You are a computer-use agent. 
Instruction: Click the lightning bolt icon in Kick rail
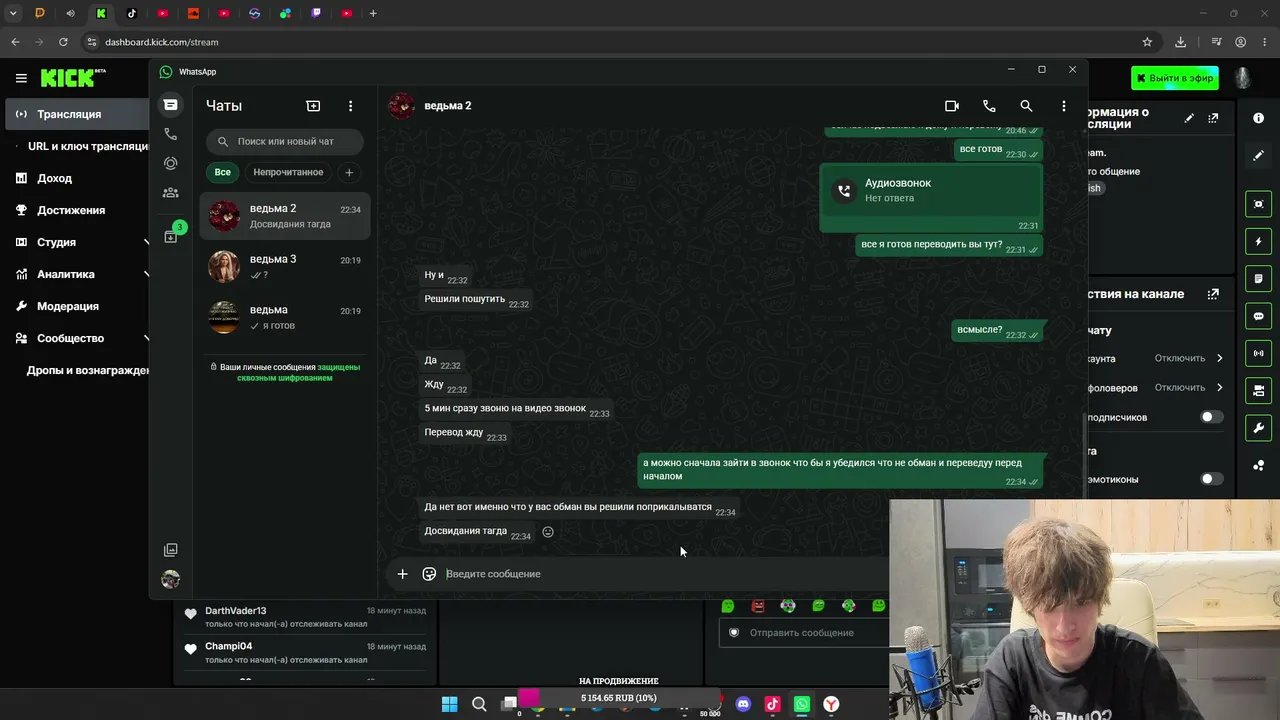pos(1258,241)
